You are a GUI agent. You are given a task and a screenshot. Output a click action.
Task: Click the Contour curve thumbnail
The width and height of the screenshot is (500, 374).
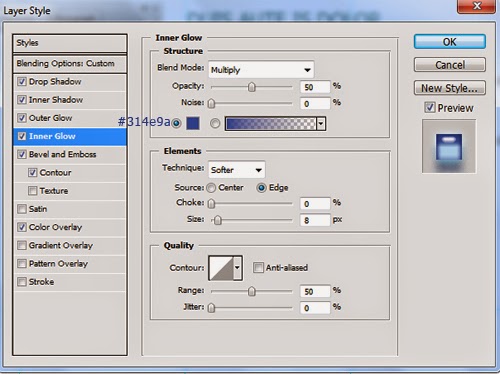(x=221, y=268)
